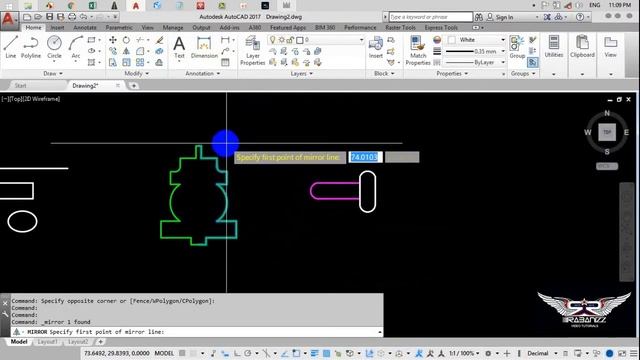
Task: Click the Copy tool icon
Action: click(113, 51)
